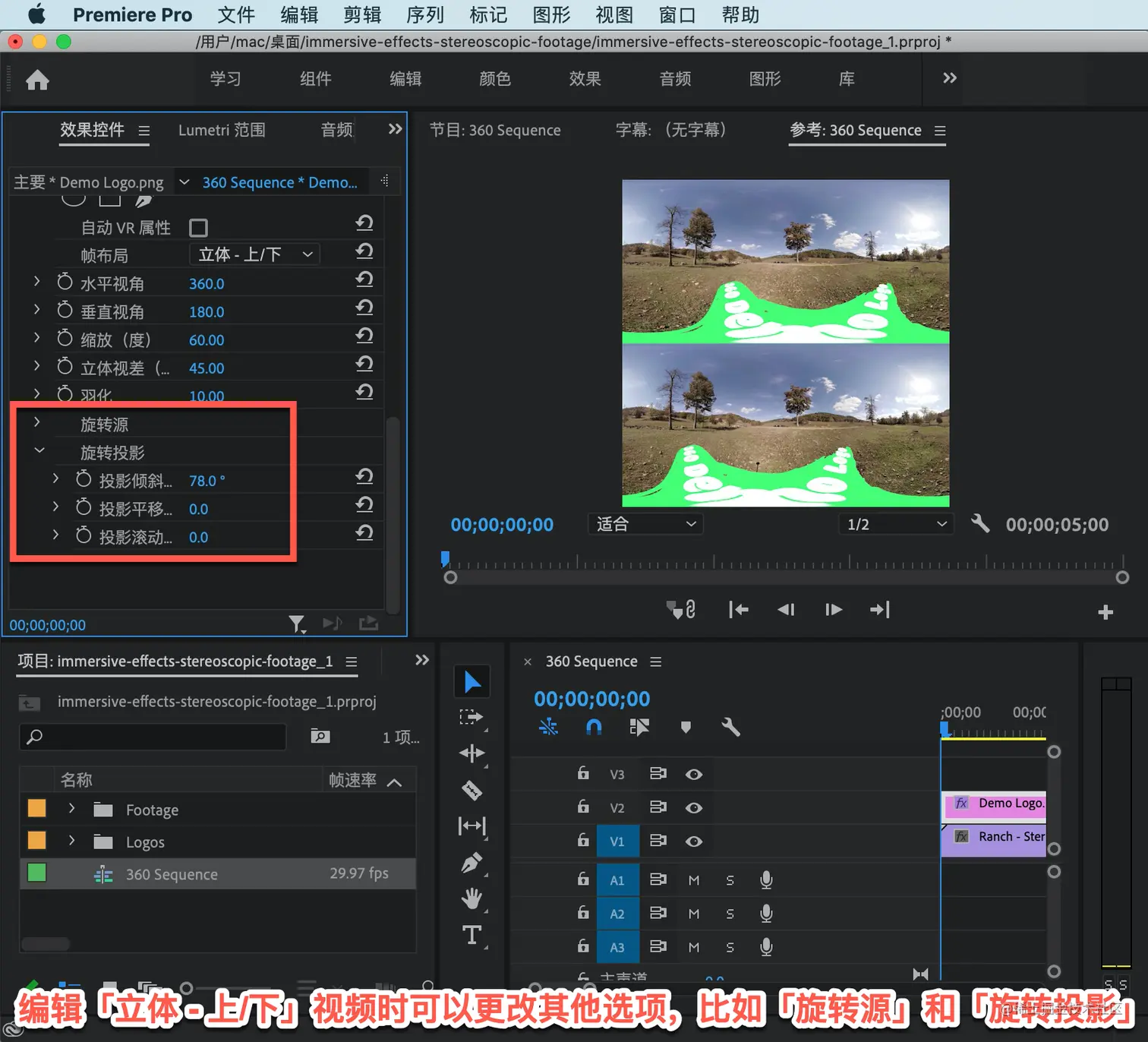Viewport: 1148px width, 1042px height.
Task: Go to the Home screen icon
Action: coord(37,80)
